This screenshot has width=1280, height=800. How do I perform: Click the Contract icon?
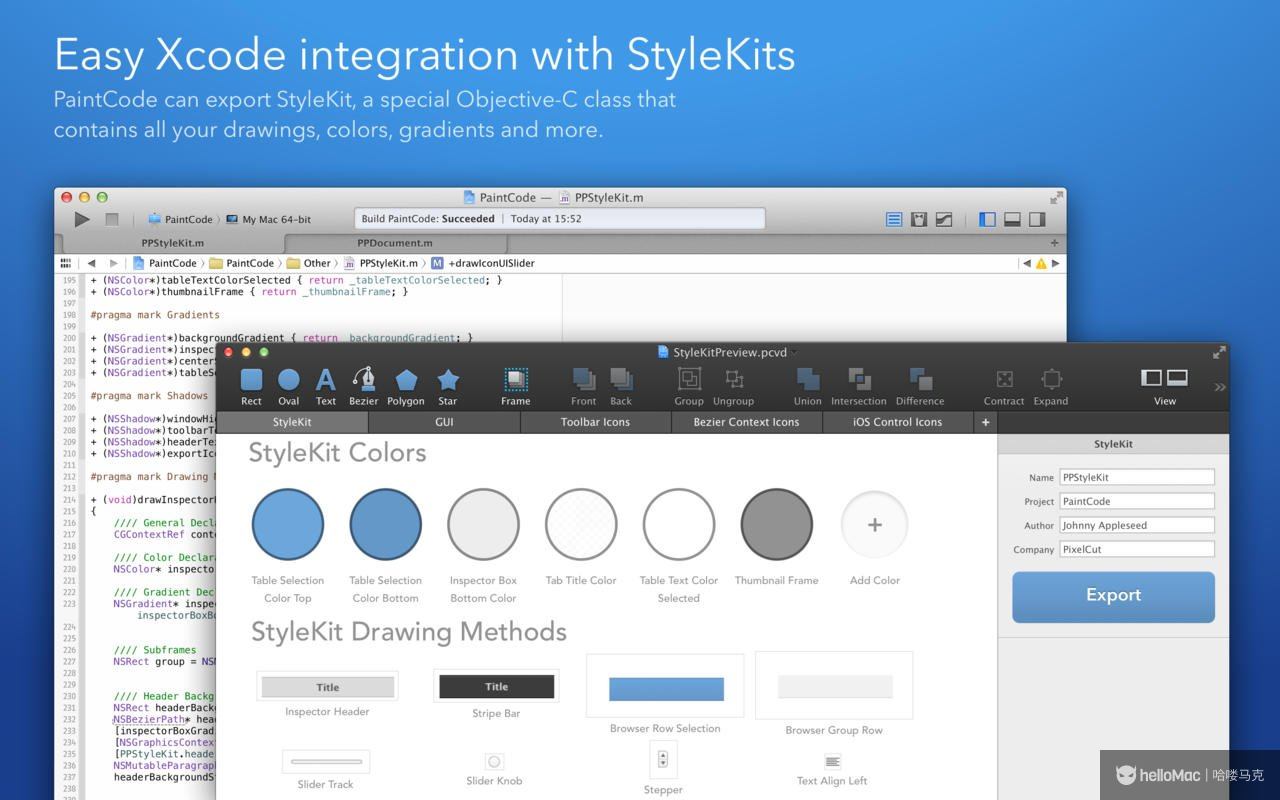1004,380
